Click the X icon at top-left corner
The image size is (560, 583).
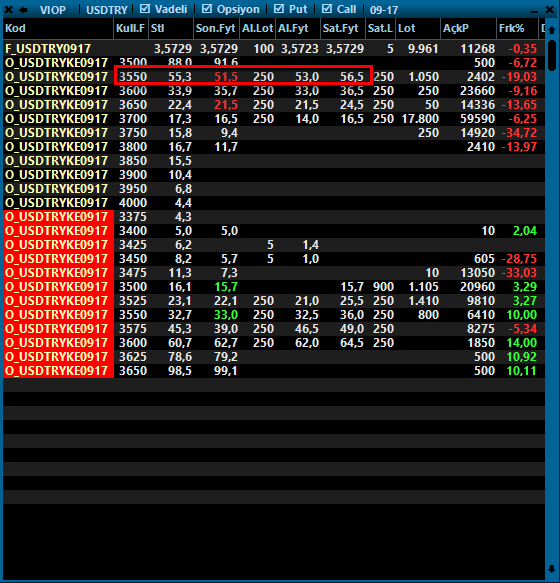pyautogui.click(x=9, y=9)
